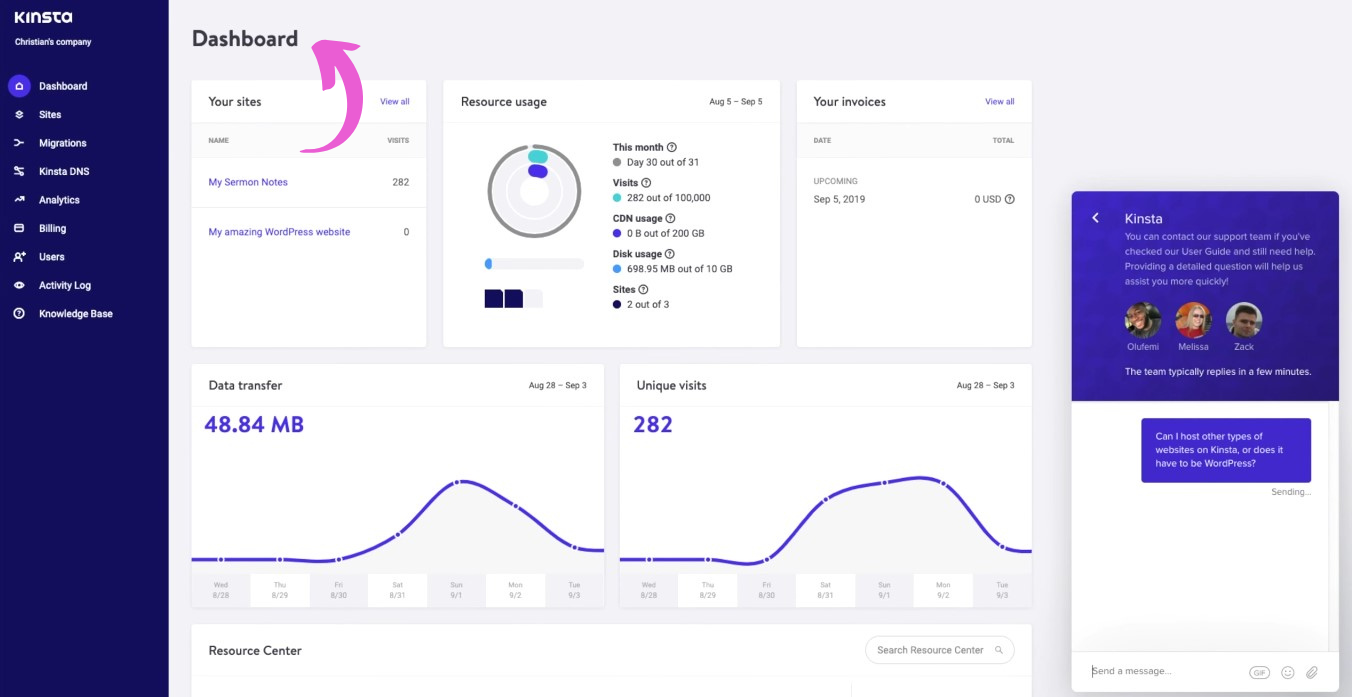Click the Disk usage progress bar
The height and width of the screenshot is (697, 1352).
534,263
